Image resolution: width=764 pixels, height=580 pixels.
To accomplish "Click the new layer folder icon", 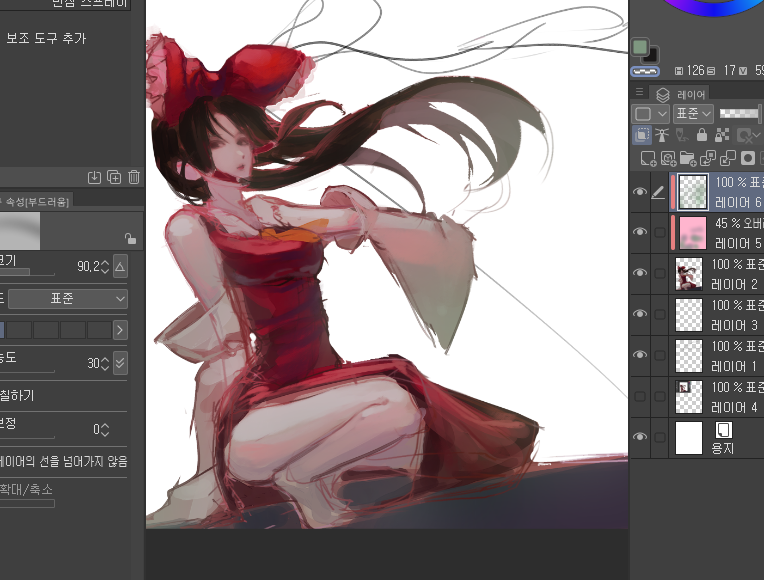I will click(x=688, y=158).
